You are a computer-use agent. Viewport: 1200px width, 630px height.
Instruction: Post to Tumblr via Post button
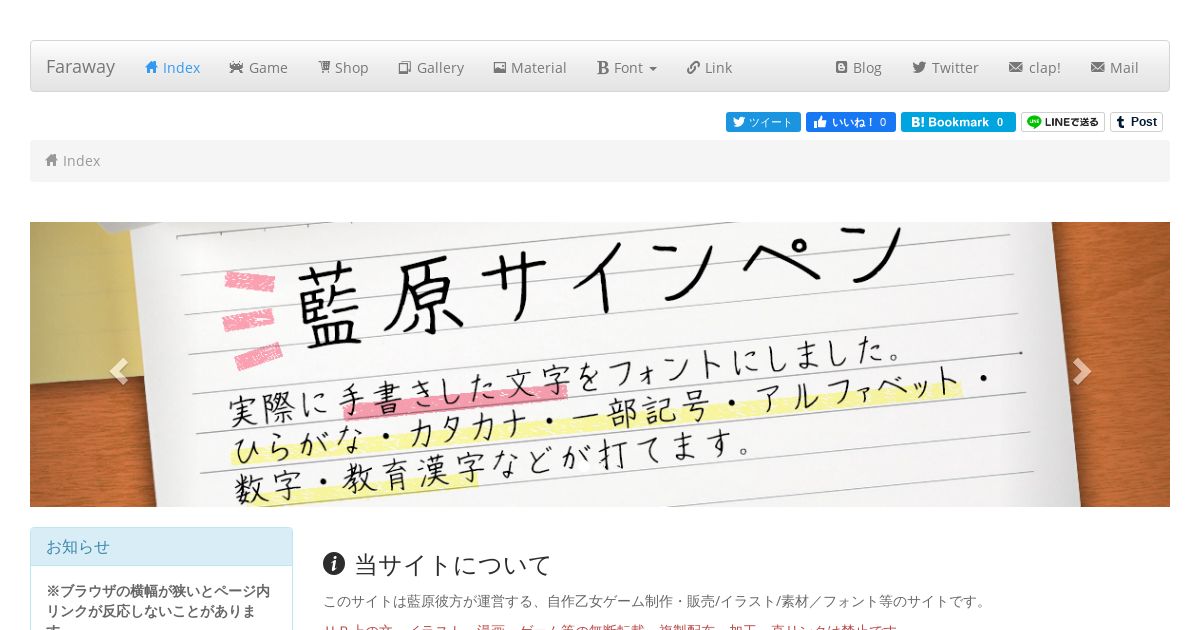click(1136, 122)
